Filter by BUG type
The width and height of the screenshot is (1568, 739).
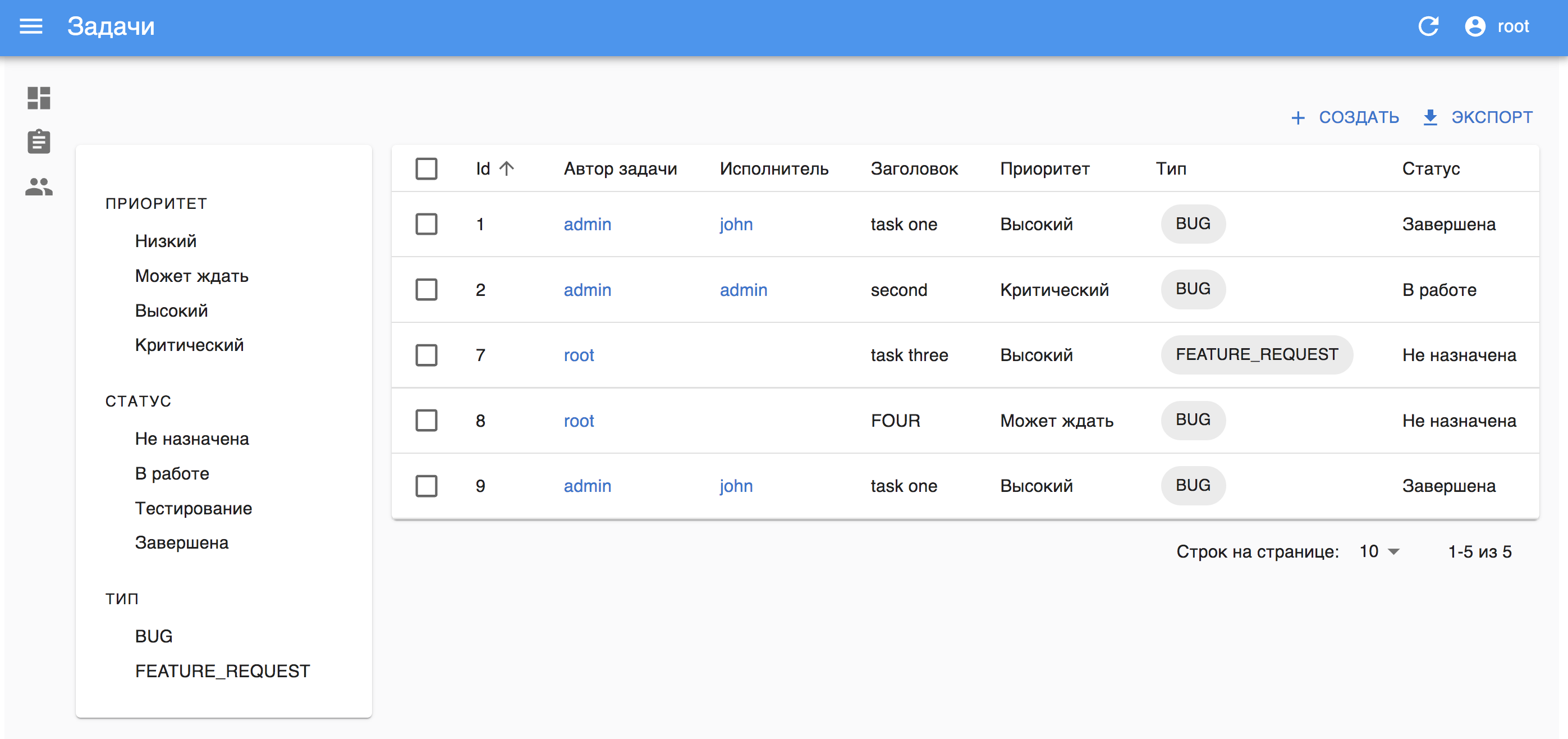pyautogui.click(x=153, y=637)
